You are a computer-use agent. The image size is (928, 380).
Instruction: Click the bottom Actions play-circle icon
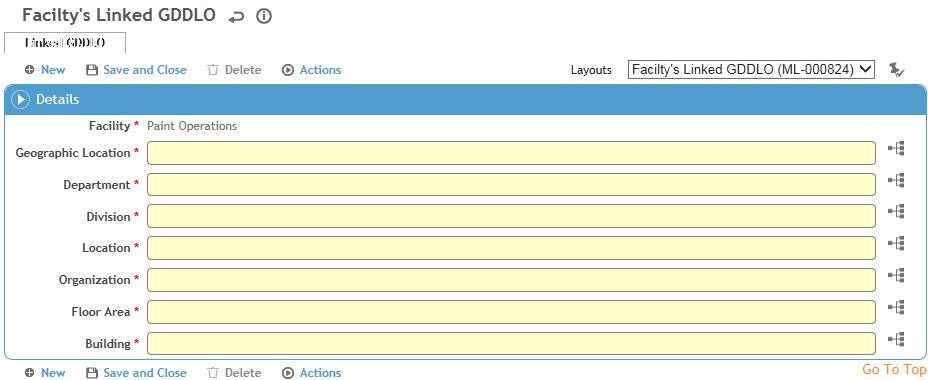pyautogui.click(x=288, y=373)
